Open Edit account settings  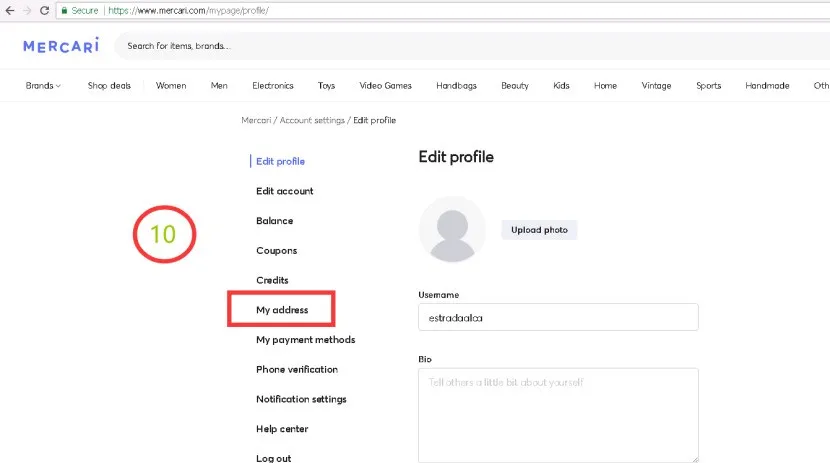(285, 191)
